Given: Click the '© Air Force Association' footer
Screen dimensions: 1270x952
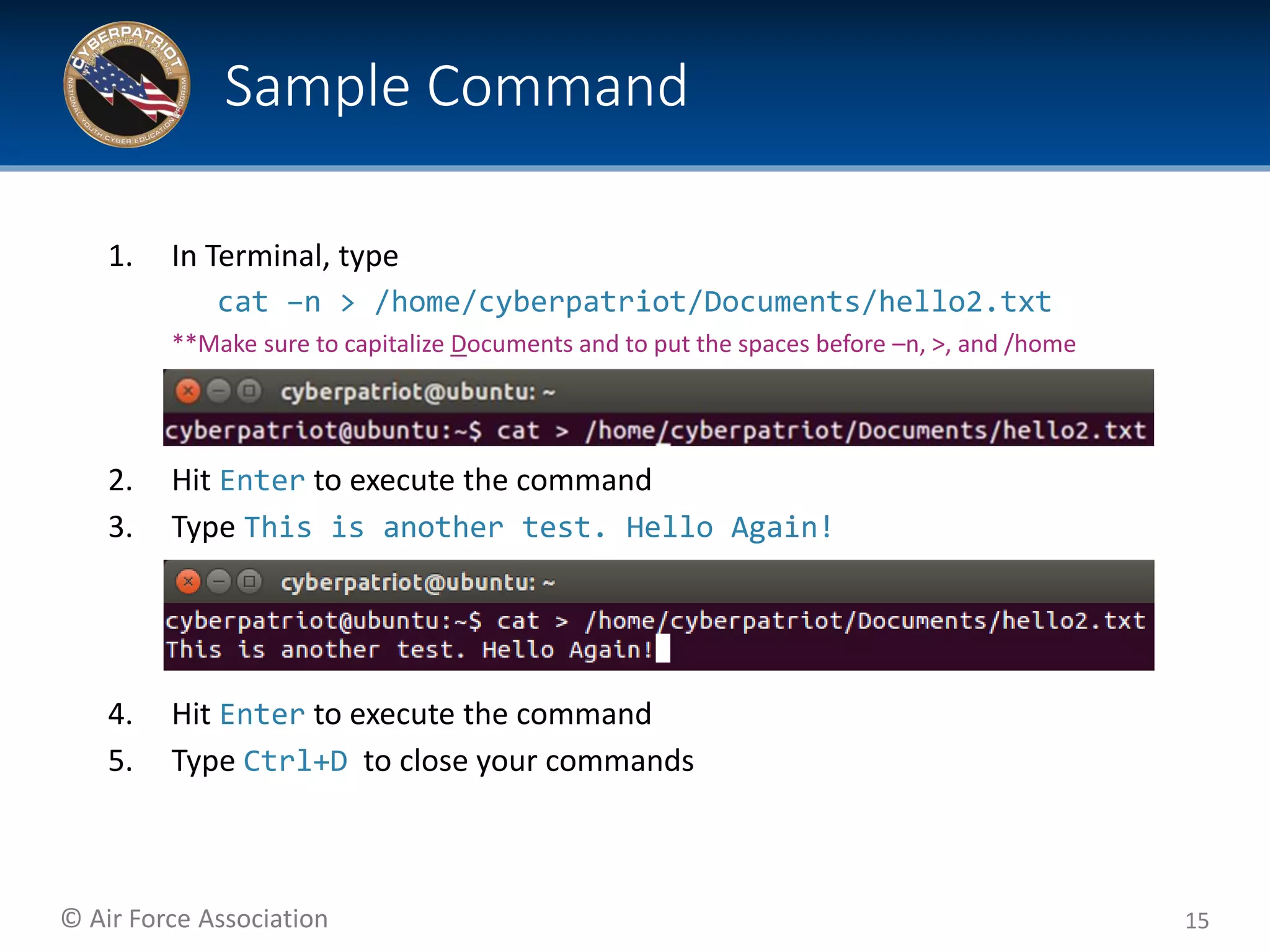Looking at the screenshot, I should [195, 919].
